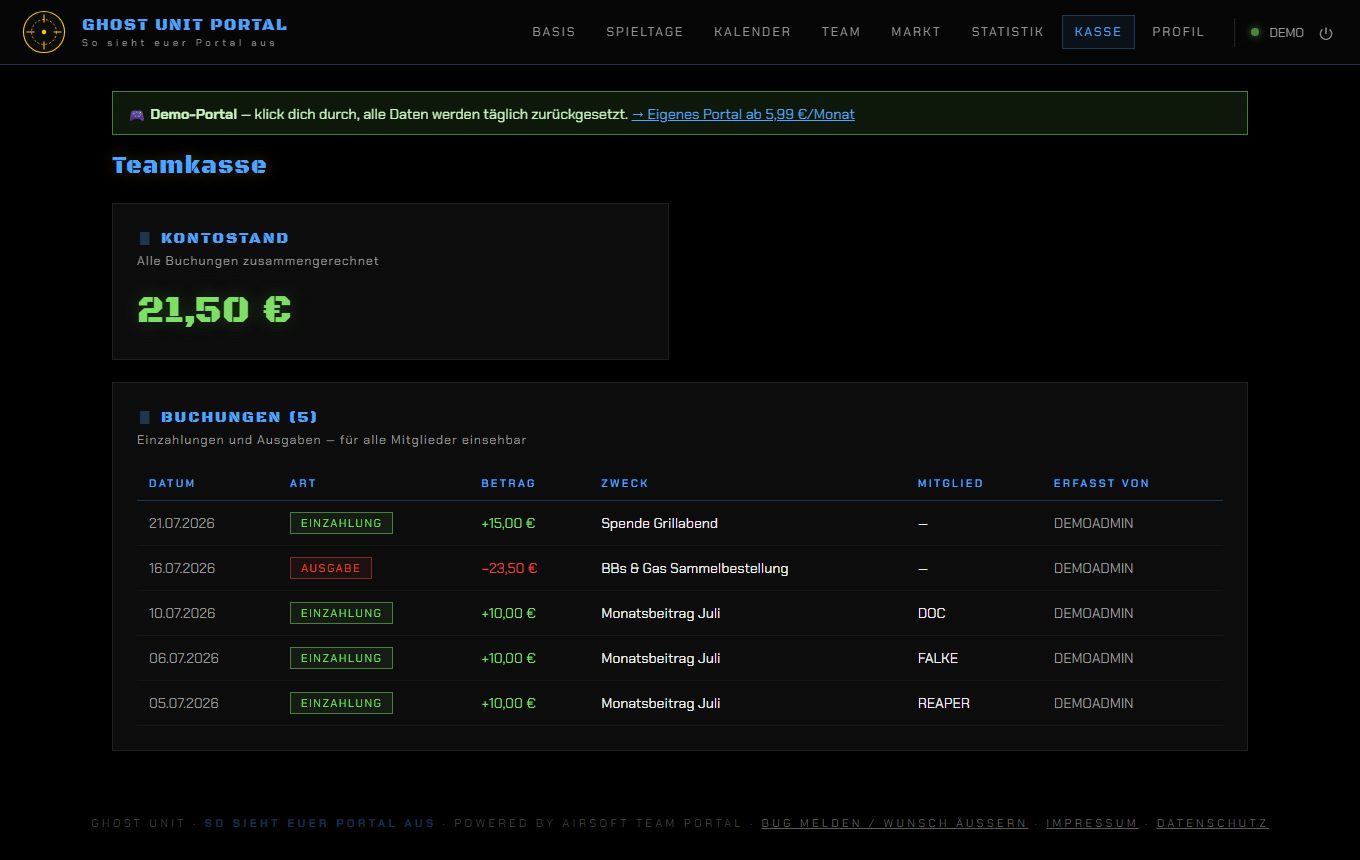Click the 21,50 € account balance
This screenshot has width=1360, height=860.
click(x=214, y=309)
